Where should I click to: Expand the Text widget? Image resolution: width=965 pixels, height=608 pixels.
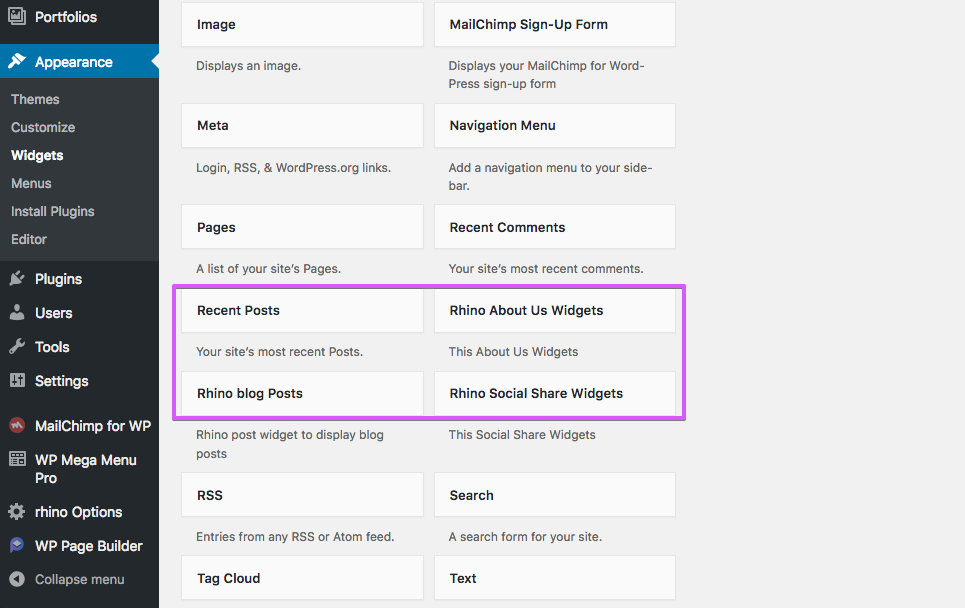[x=555, y=578]
